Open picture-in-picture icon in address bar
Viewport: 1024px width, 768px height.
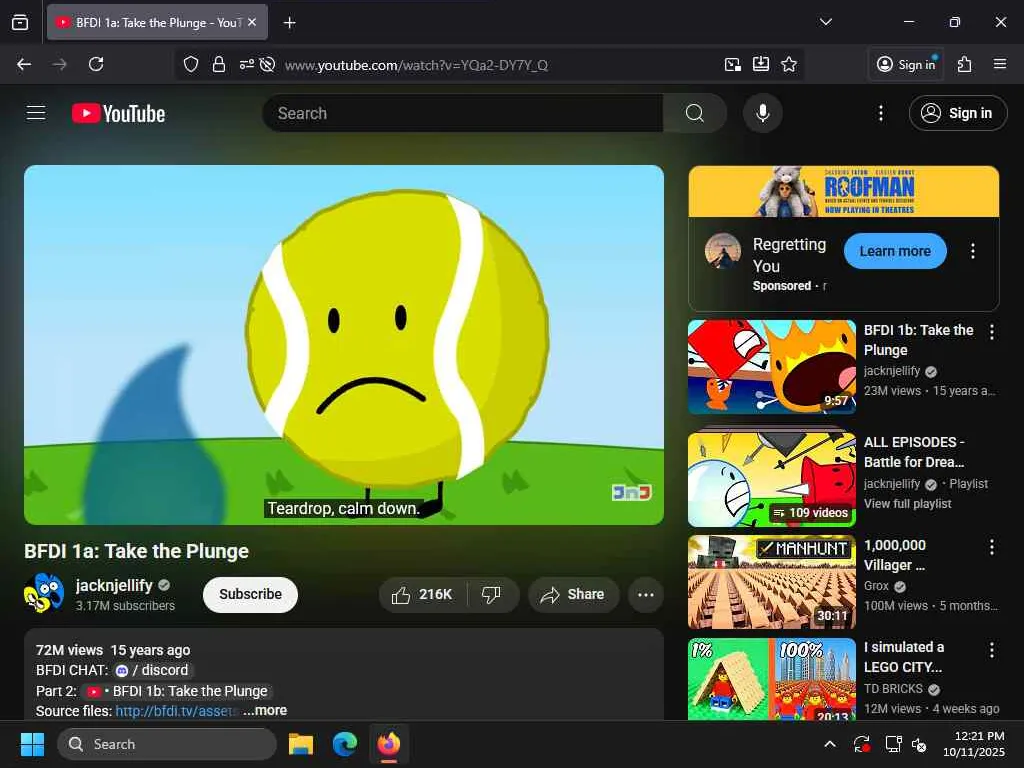tap(733, 64)
